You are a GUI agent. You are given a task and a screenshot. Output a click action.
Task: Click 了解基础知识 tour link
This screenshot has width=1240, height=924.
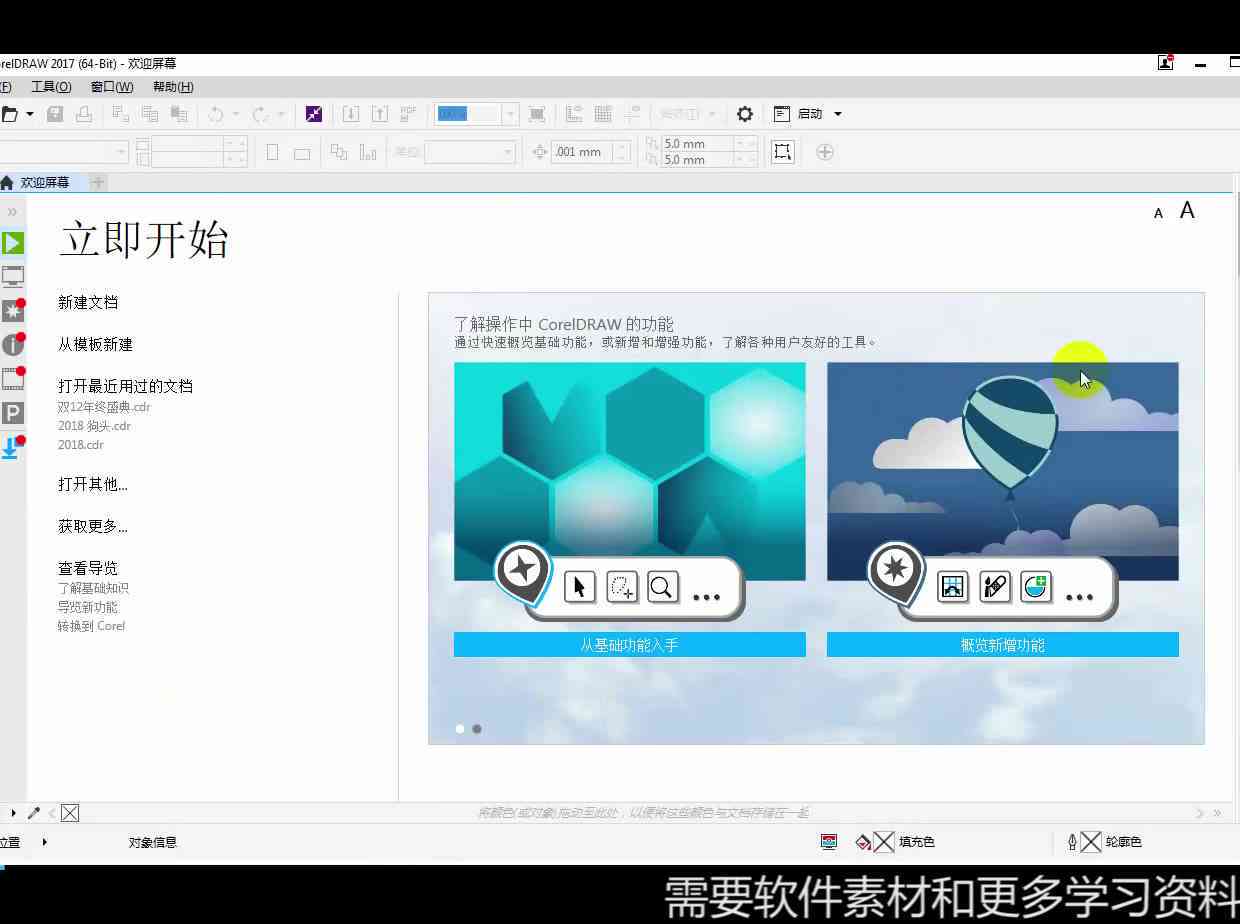pyautogui.click(x=93, y=588)
